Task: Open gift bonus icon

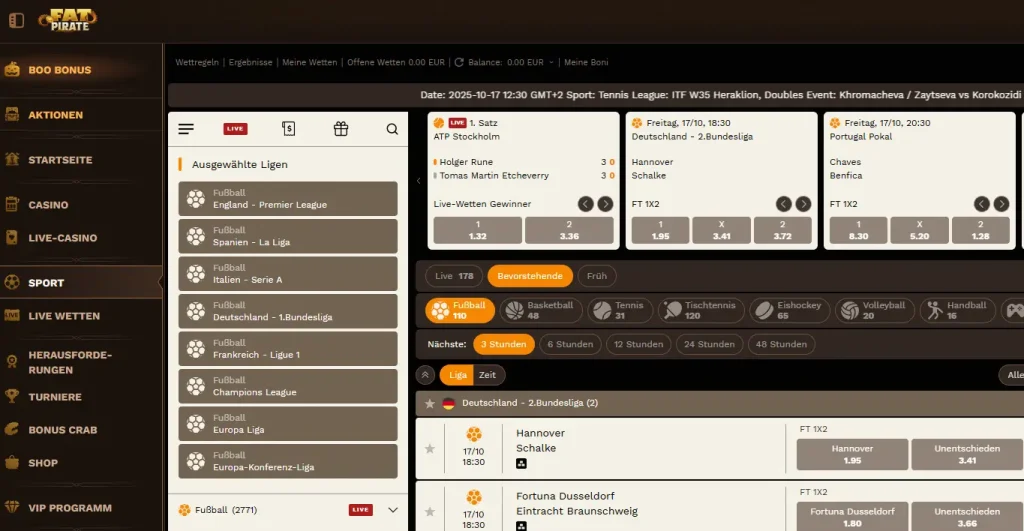Action: 340,129
